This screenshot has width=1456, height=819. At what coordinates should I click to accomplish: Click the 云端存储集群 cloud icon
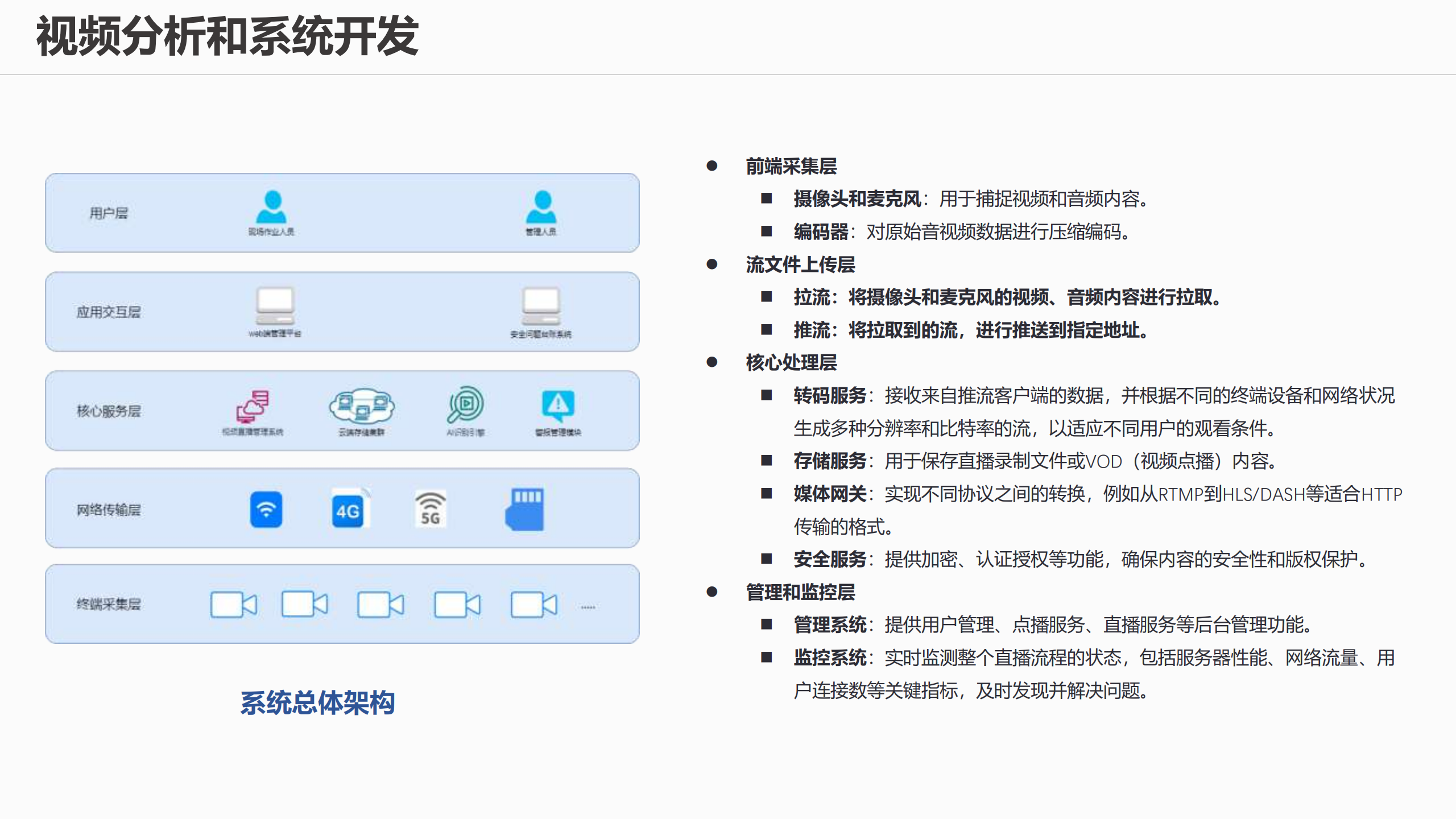click(x=362, y=405)
